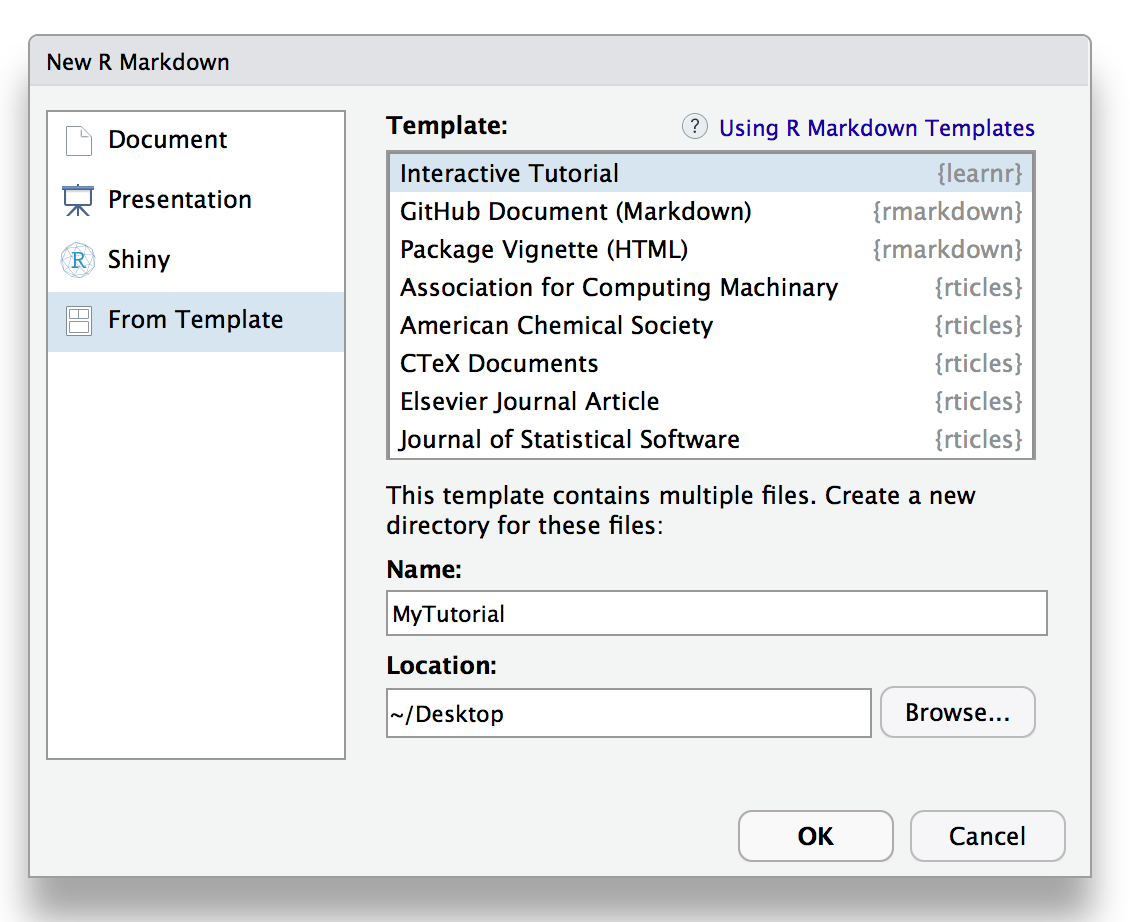Choose Package Vignette (HTML) template
Image resolution: width=1130 pixels, height=922 pixels.
tap(544, 250)
